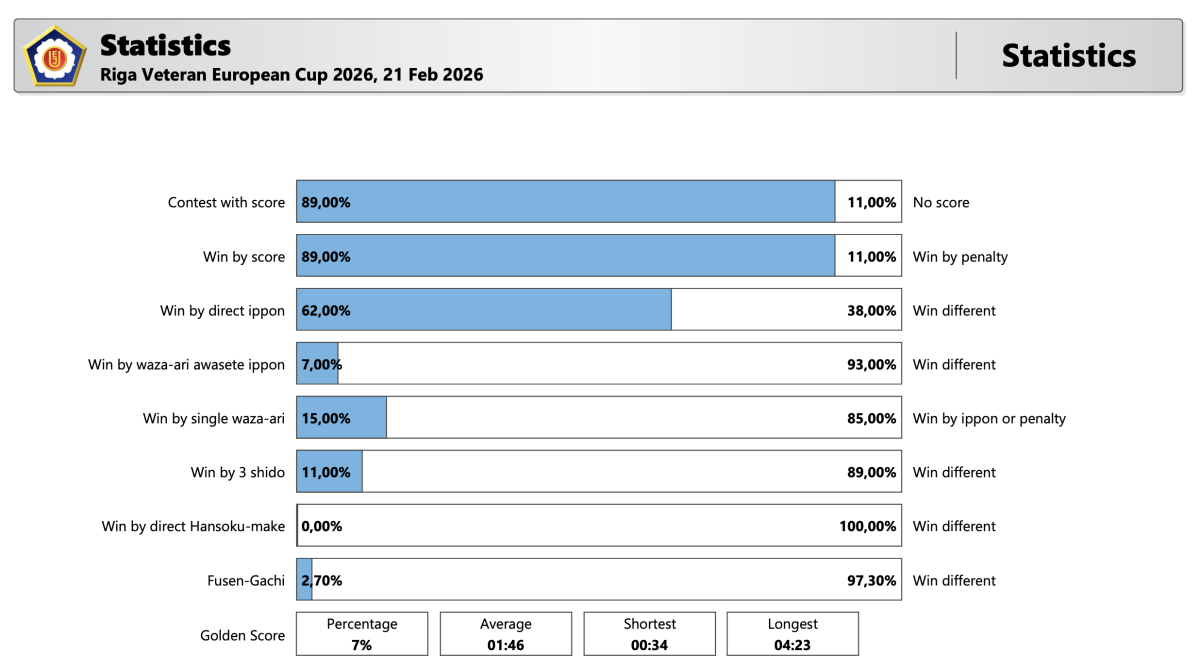The height and width of the screenshot is (671, 1200).
Task: Click the Longest golden score box
Action: click(793, 634)
